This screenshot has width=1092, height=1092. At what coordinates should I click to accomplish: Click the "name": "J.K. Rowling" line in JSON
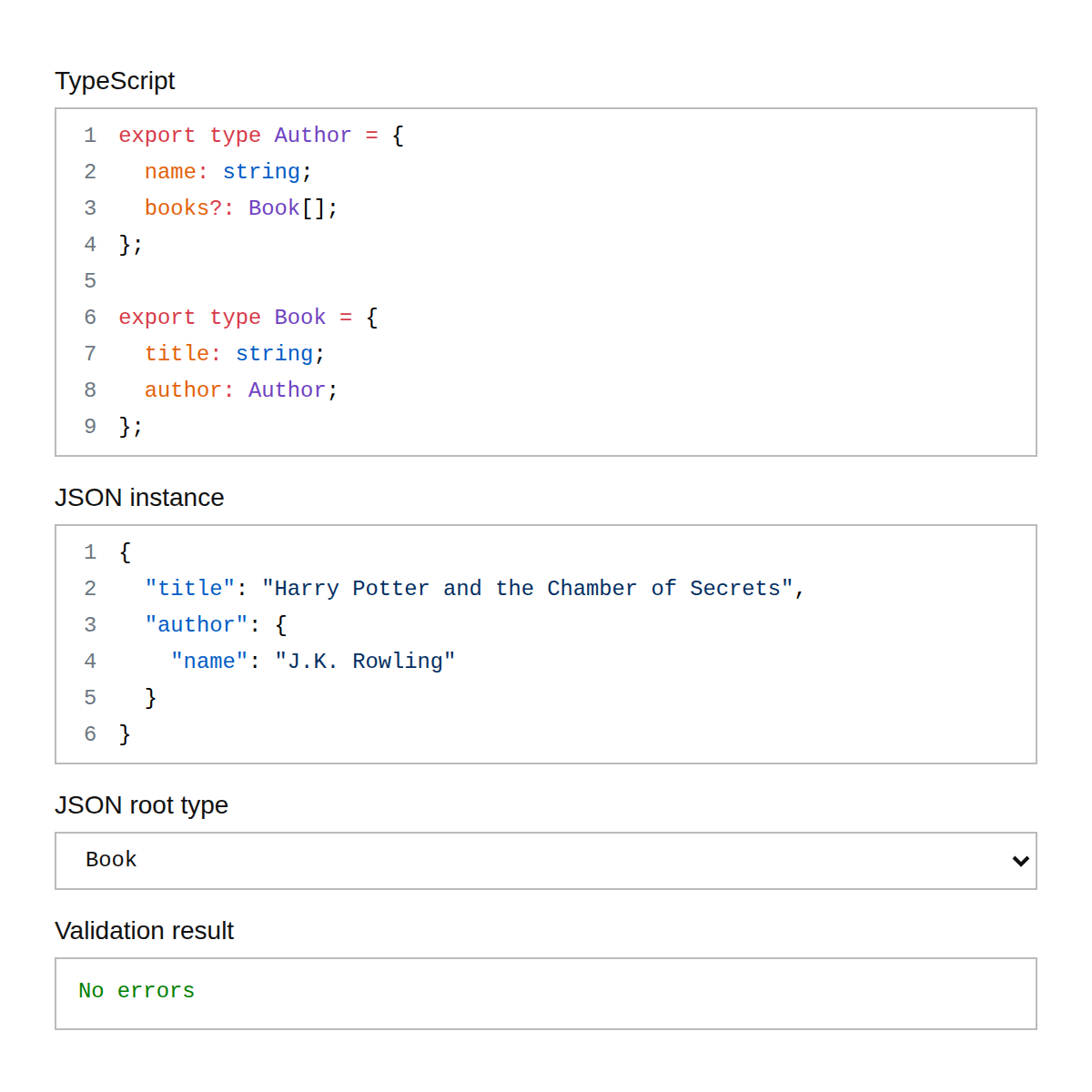coord(313,662)
